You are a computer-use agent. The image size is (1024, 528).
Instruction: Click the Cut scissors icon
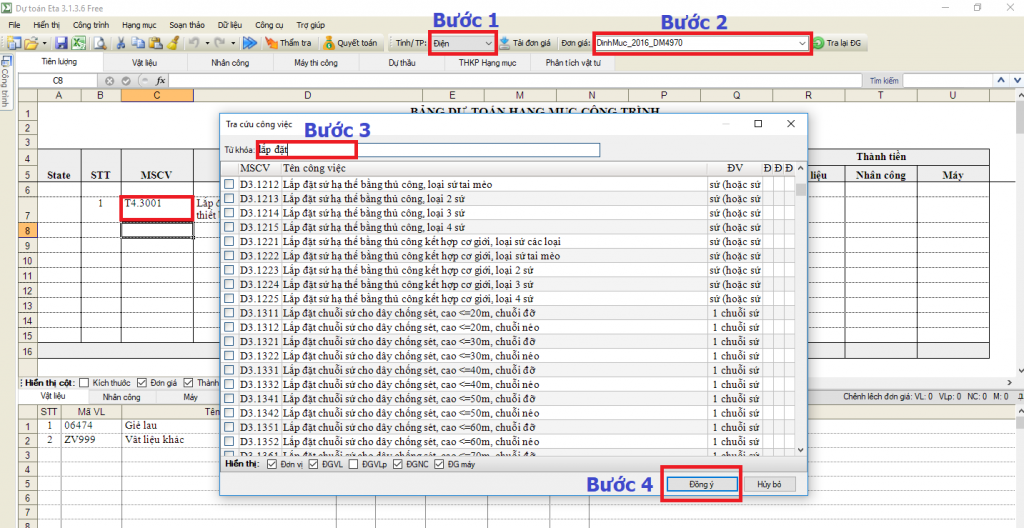click(121, 43)
